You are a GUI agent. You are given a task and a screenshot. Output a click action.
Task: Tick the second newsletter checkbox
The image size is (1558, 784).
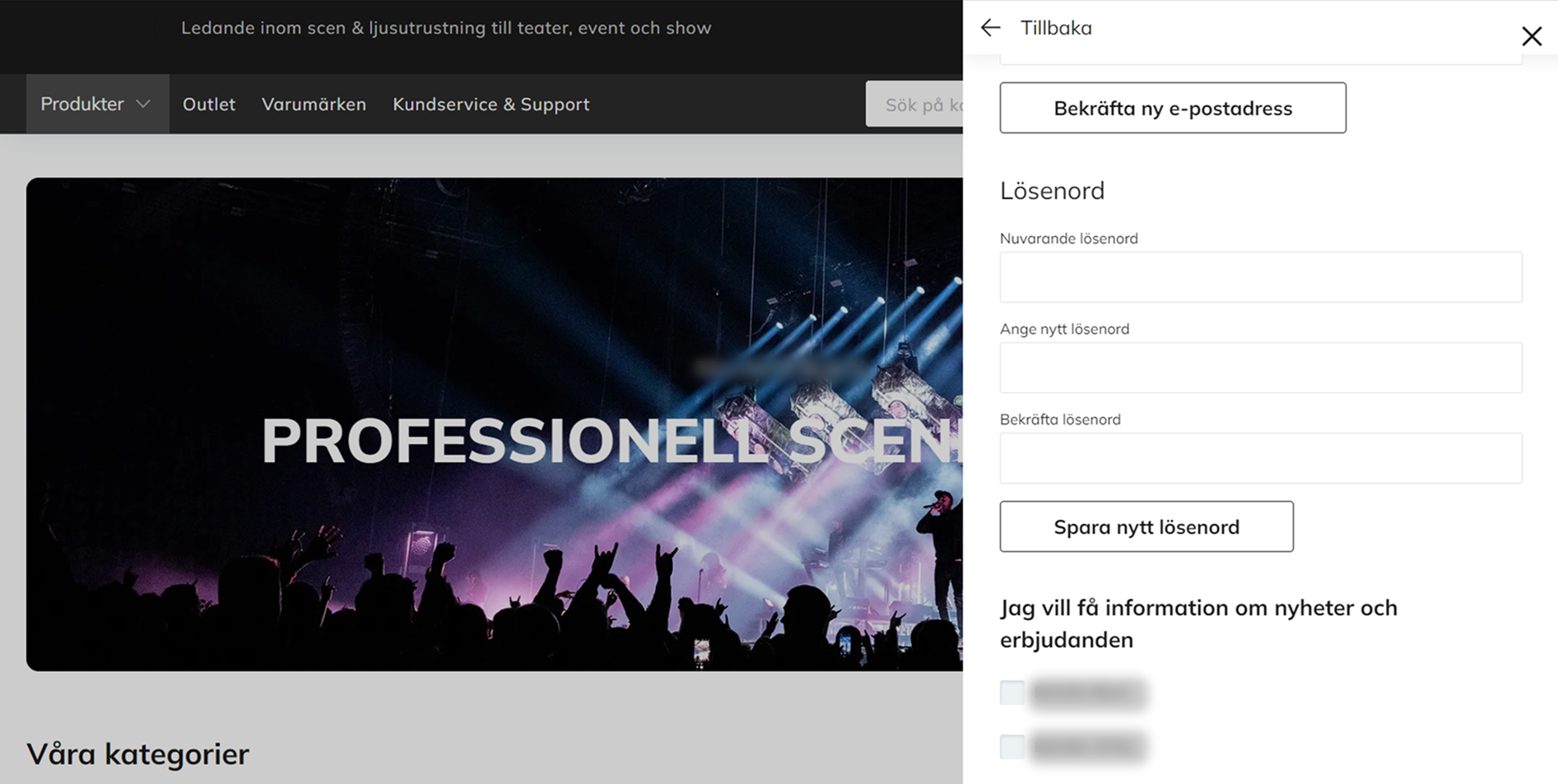click(x=1012, y=746)
